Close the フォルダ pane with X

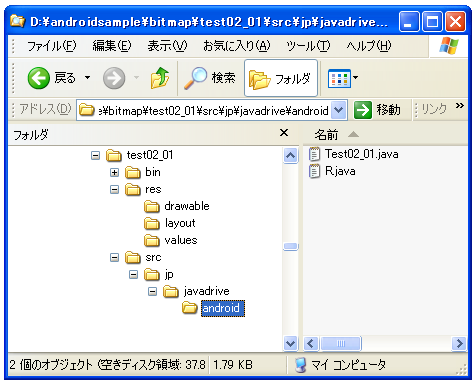tap(284, 133)
